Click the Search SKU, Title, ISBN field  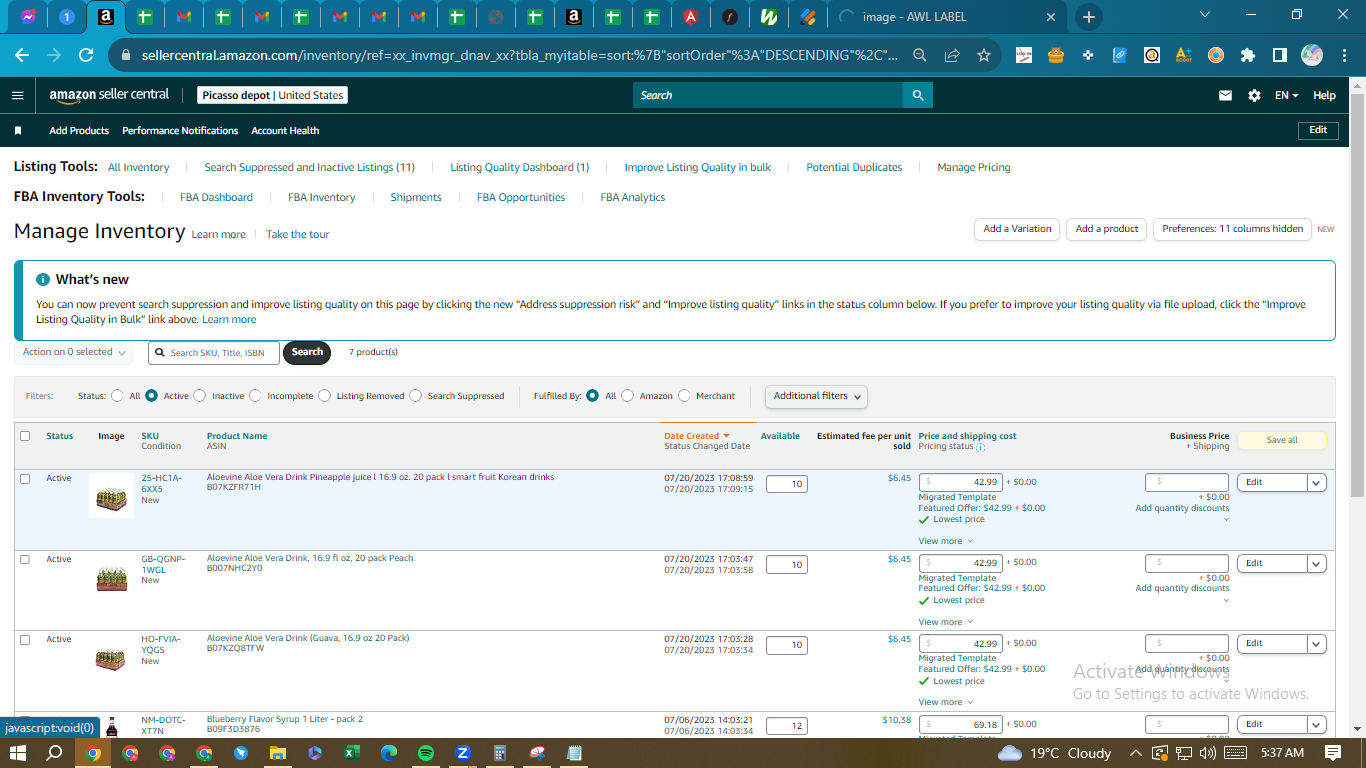pyautogui.click(x=214, y=353)
